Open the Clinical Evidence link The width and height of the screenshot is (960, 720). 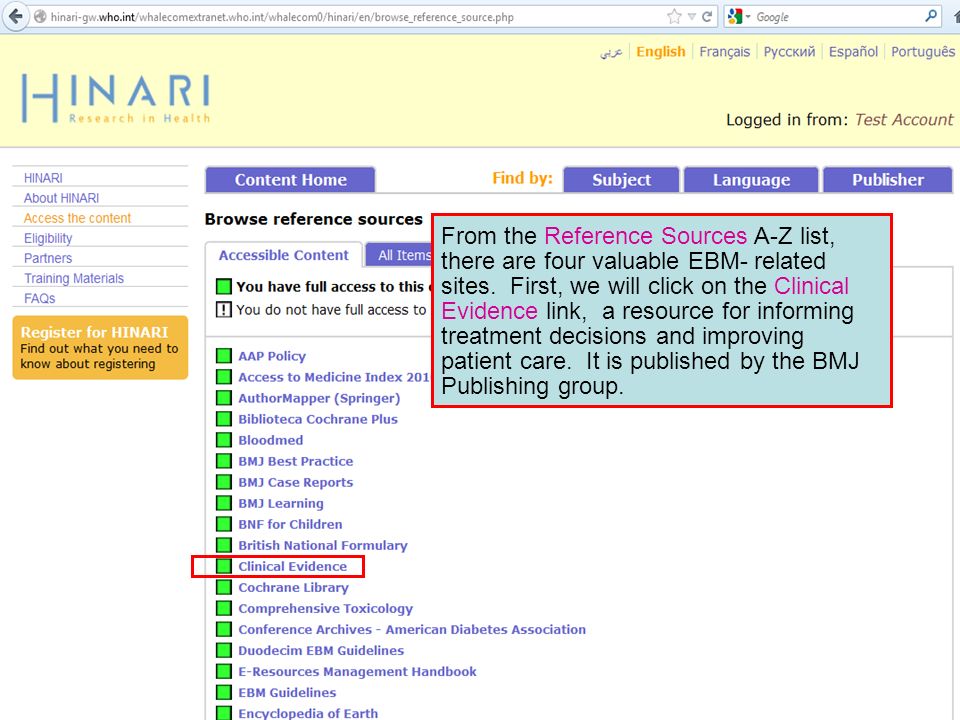tap(293, 566)
